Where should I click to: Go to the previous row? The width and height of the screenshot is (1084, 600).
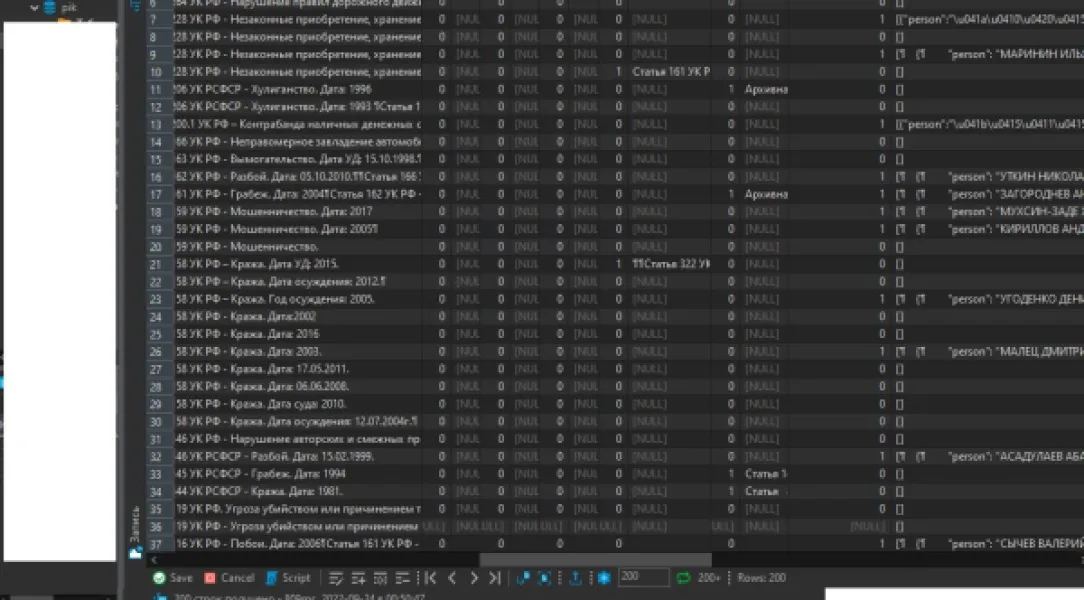[x=452, y=578]
